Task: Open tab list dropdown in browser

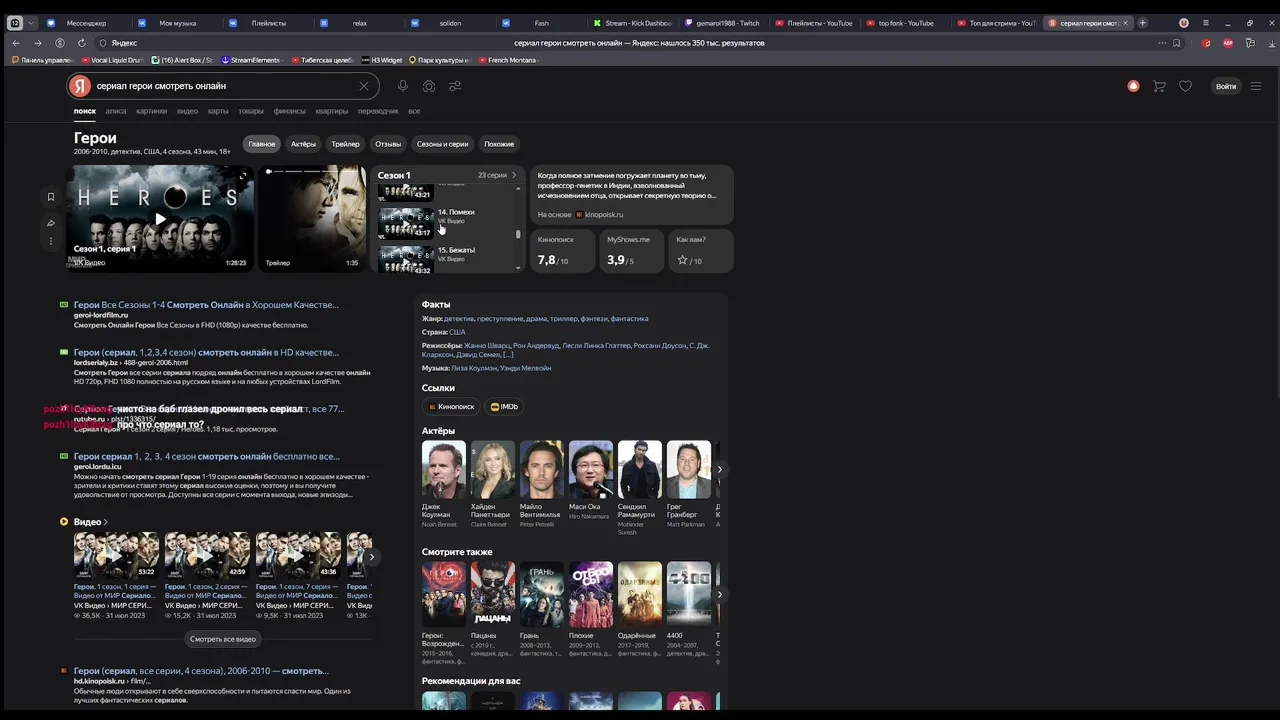Action: (32, 23)
